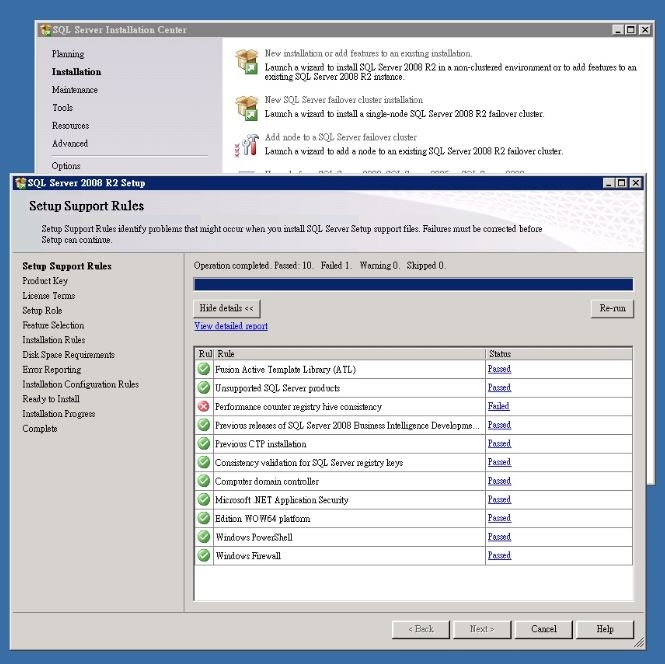
Task: Open Maintenance page in Installation Center
Action: tap(75, 89)
